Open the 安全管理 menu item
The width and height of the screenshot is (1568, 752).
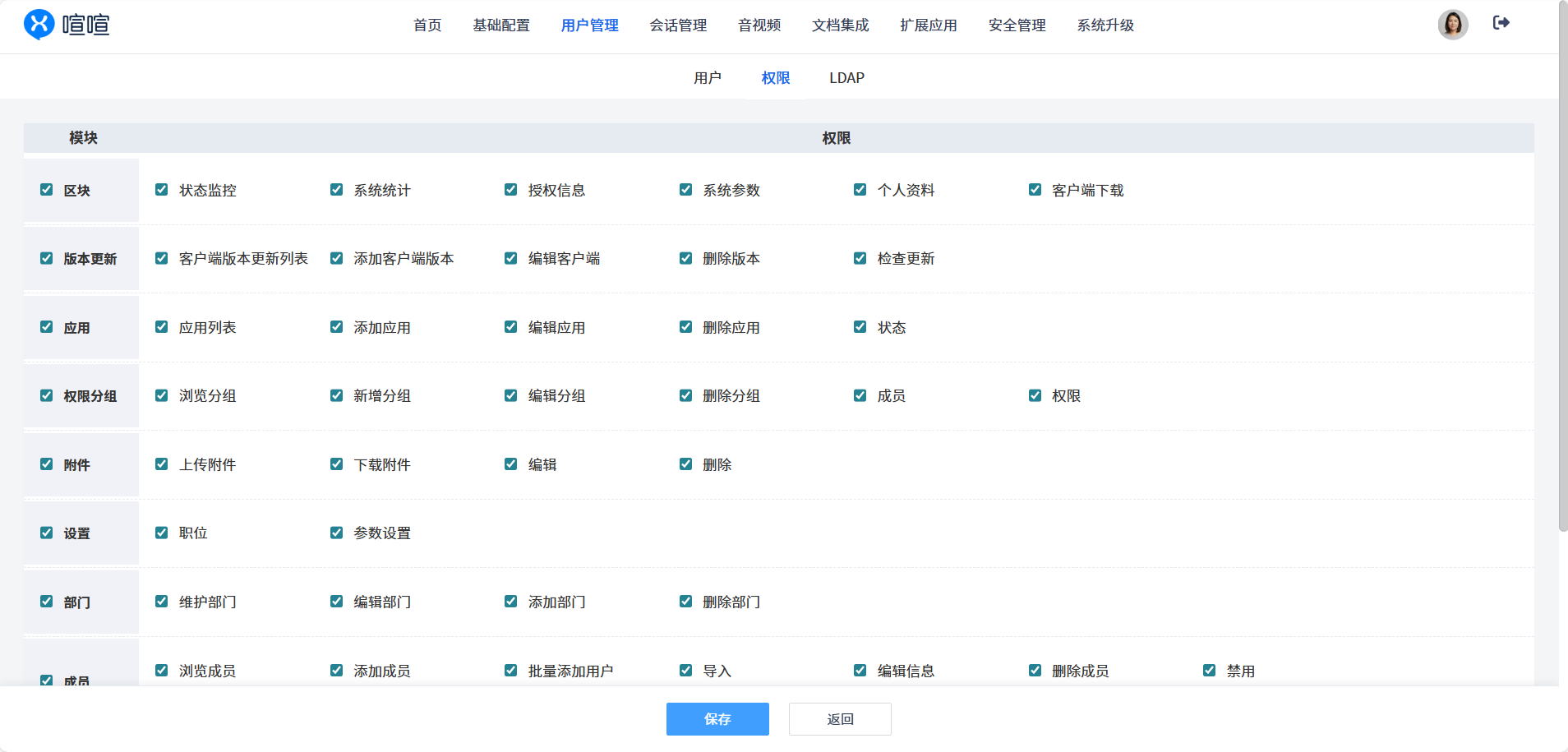pyautogui.click(x=1017, y=25)
